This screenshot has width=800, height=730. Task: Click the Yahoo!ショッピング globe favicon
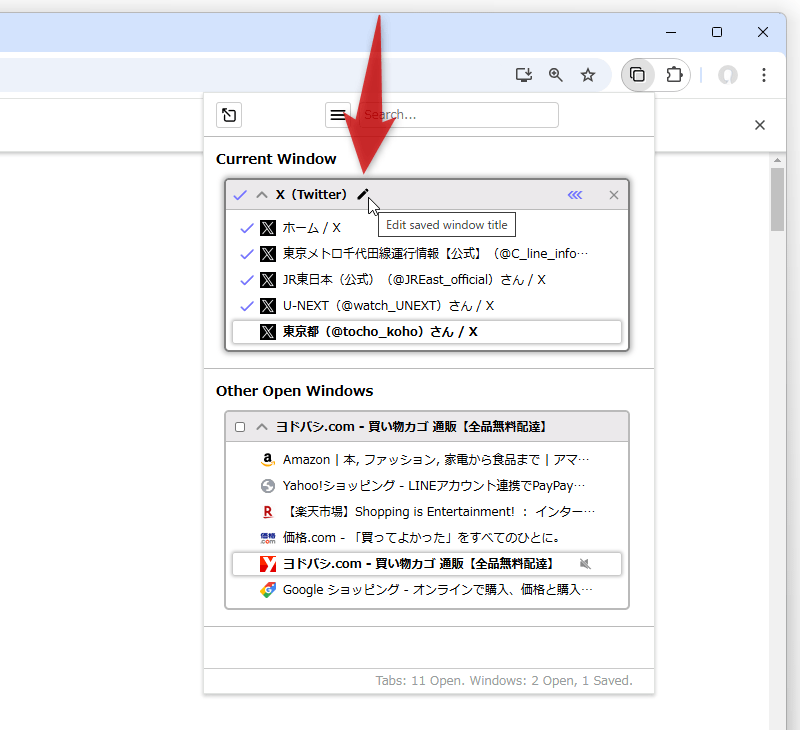tap(268, 486)
